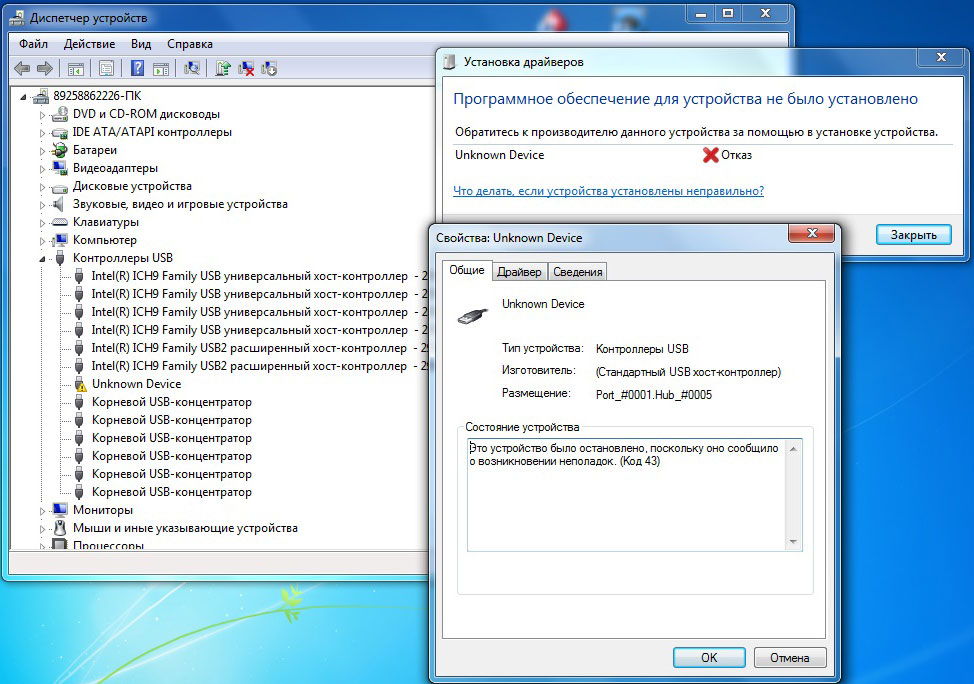Click Отмена in properties dialog
The height and width of the screenshot is (684, 974).
[x=790, y=657]
